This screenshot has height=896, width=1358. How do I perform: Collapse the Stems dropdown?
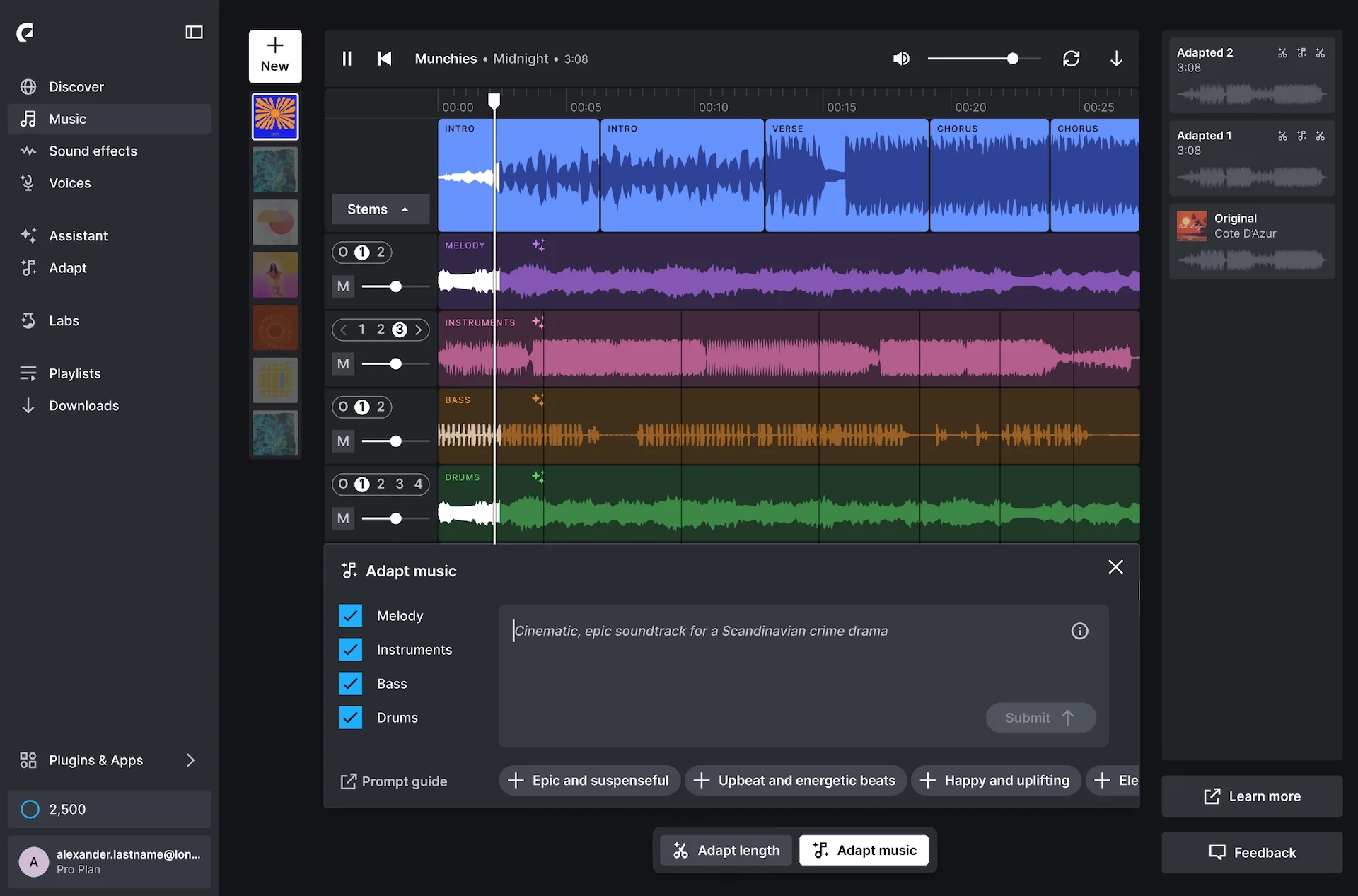(x=380, y=209)
